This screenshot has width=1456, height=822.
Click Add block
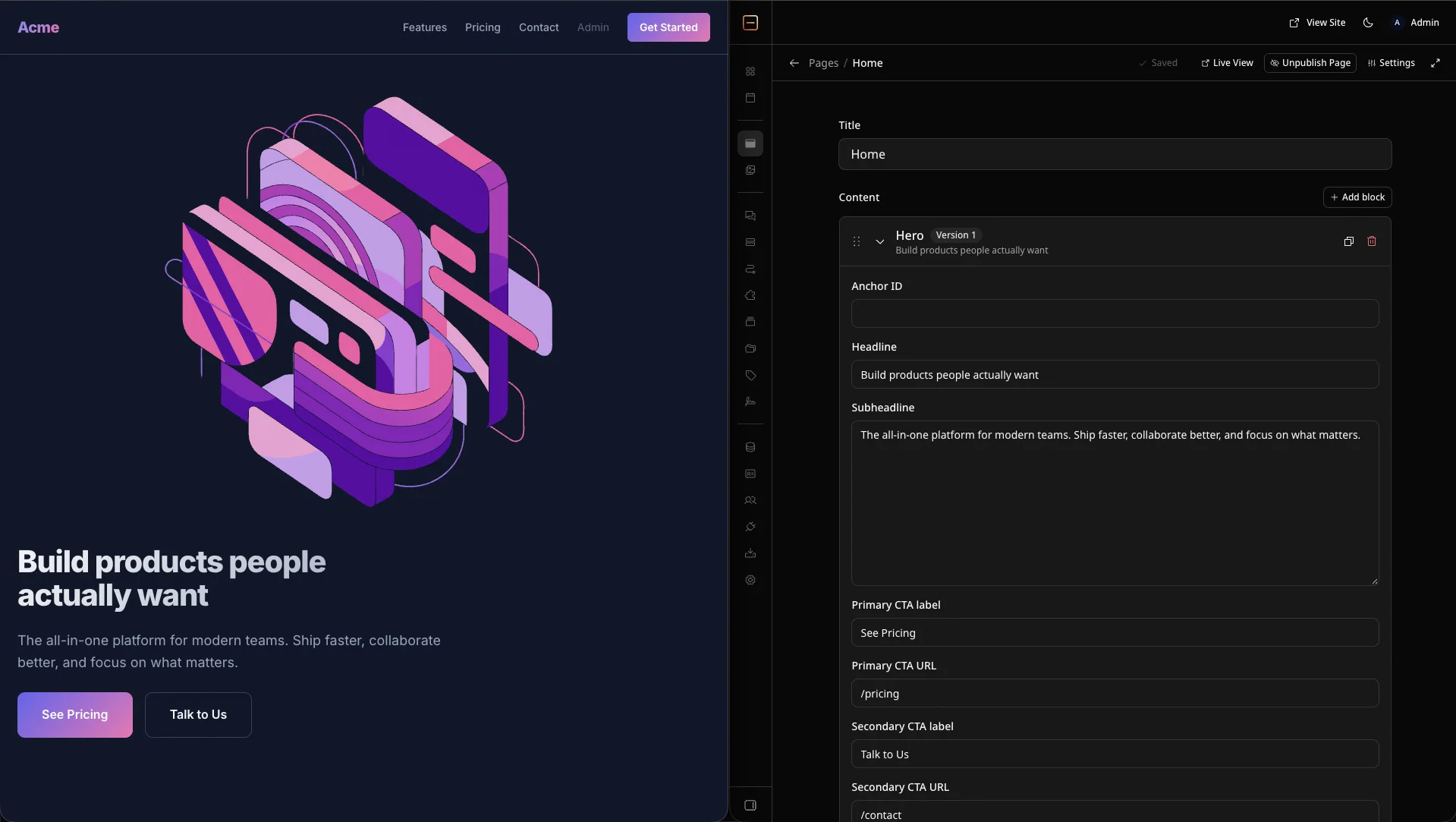click(1357, 197)
